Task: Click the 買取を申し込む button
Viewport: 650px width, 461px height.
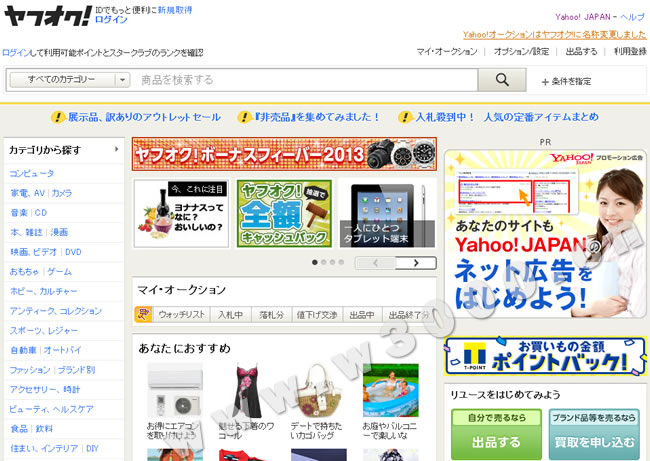Action: pyautogui.click(x=594, y=434)
